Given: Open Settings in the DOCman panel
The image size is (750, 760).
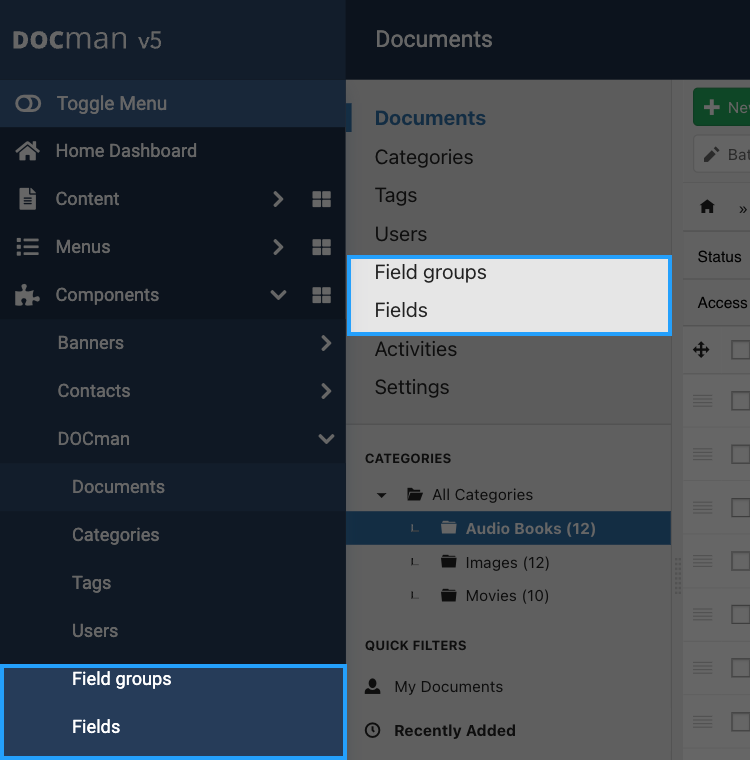Looking at the screenshot, I should [x=412, y=387].
